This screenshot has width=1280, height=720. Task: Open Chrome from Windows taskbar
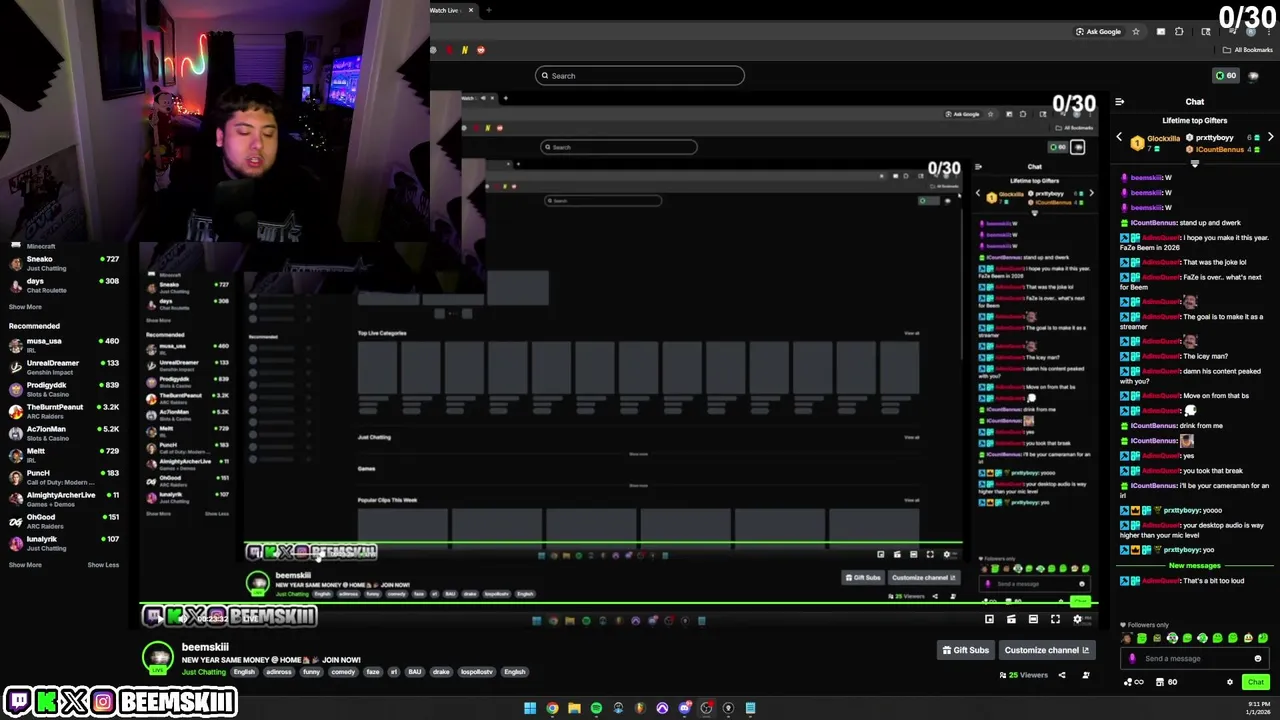coord(552,708)
